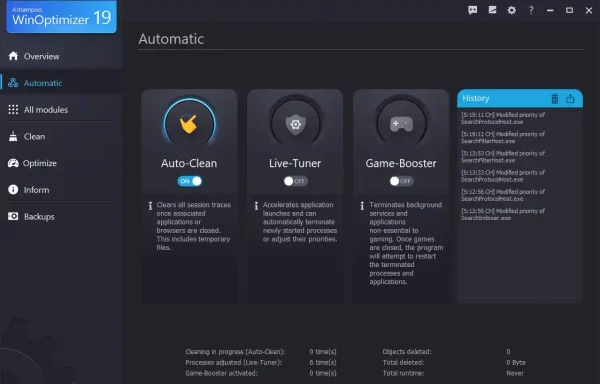This screenshot has width=600, height=384.
Task: Click the Optimize speedometer icon
Action: [13, 163]
